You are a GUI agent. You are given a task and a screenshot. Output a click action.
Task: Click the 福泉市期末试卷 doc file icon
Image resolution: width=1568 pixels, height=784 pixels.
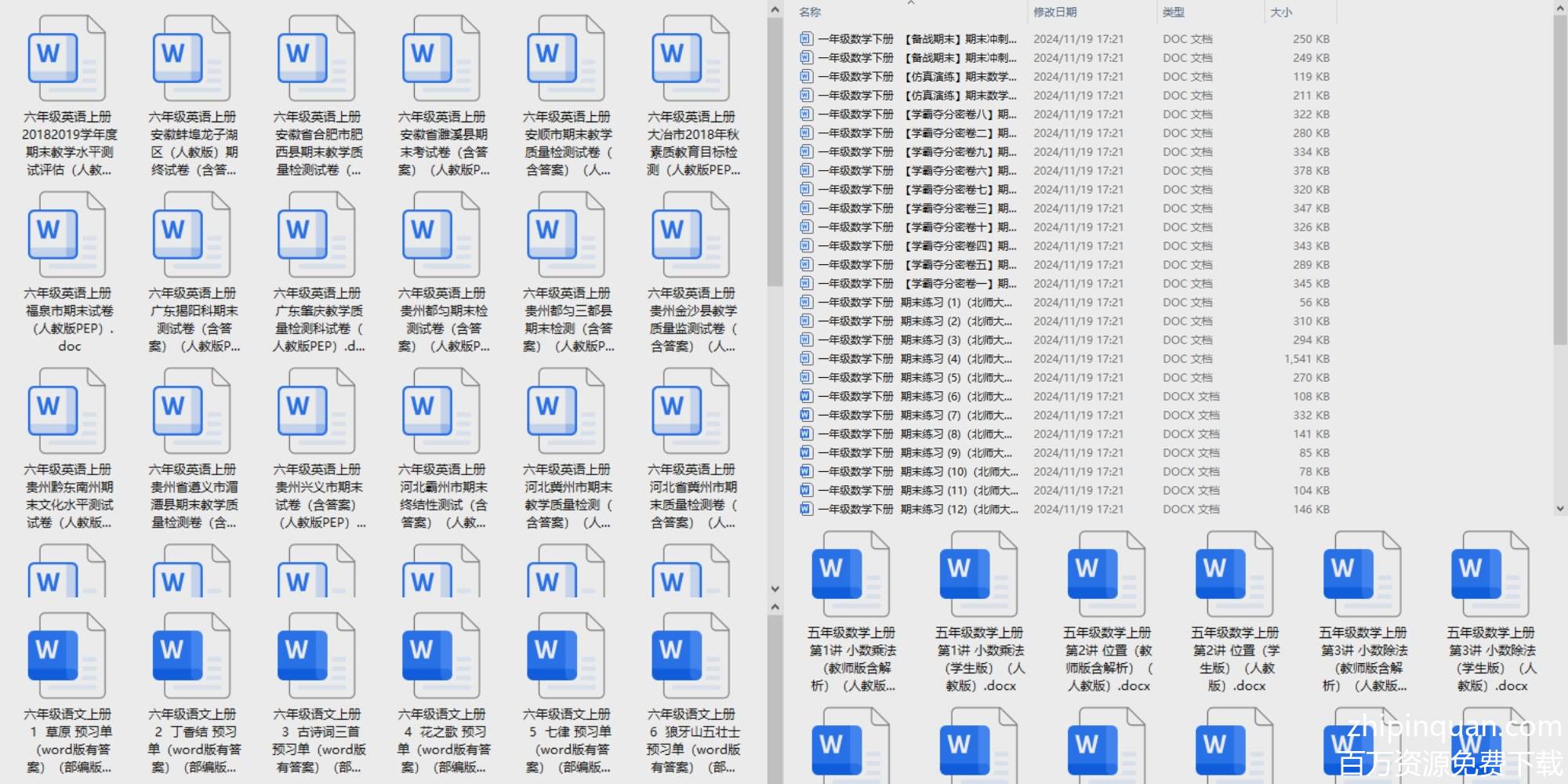(67, 235)
